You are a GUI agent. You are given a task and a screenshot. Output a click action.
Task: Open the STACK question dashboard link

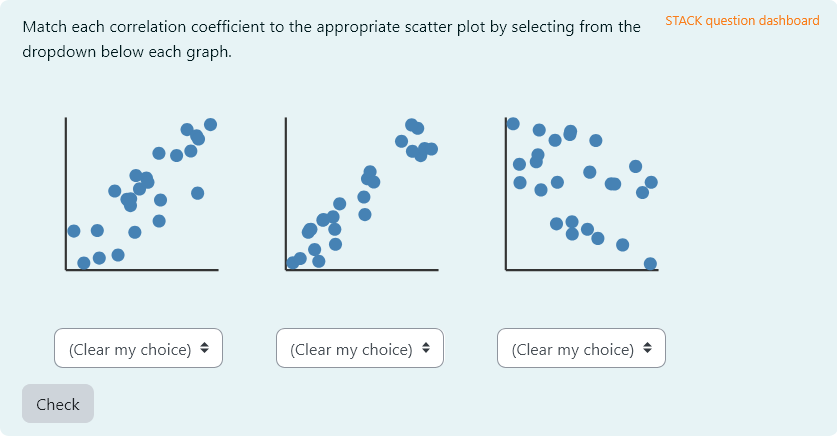pos(742,21)
